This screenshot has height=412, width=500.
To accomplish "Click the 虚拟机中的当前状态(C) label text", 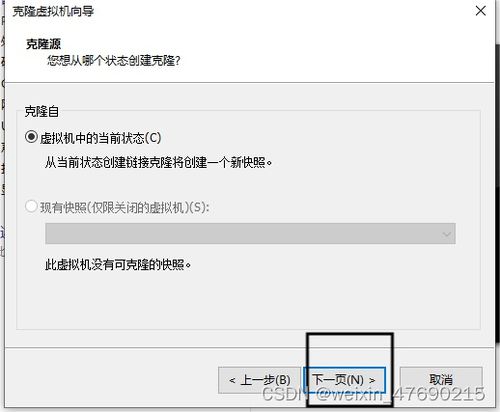I will 100,138.
